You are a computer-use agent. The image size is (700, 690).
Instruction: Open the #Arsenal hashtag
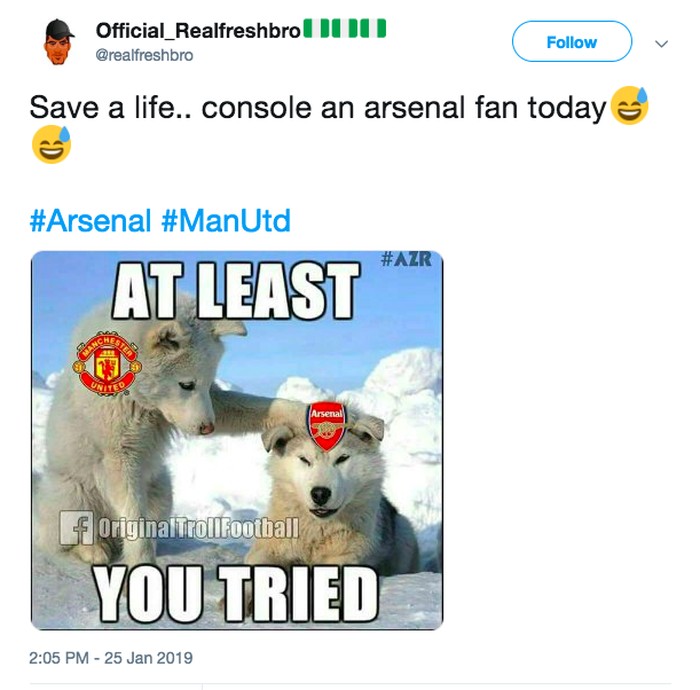coord(91,220)
